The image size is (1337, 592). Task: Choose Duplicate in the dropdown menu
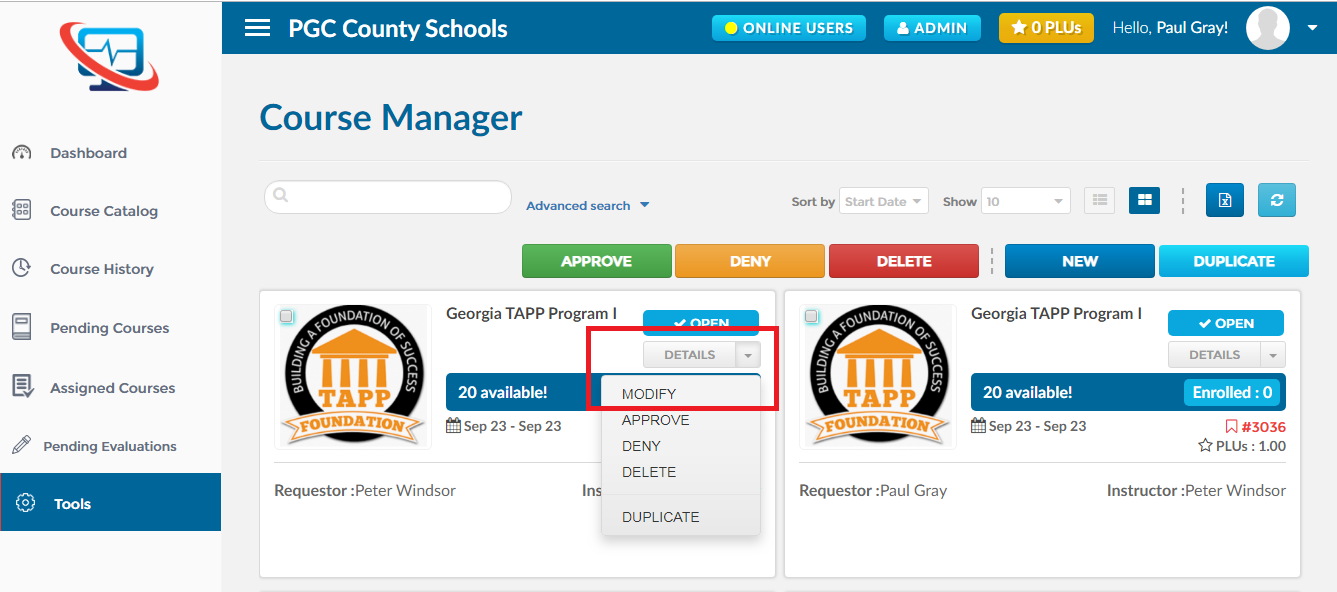(x=660, y=517)
